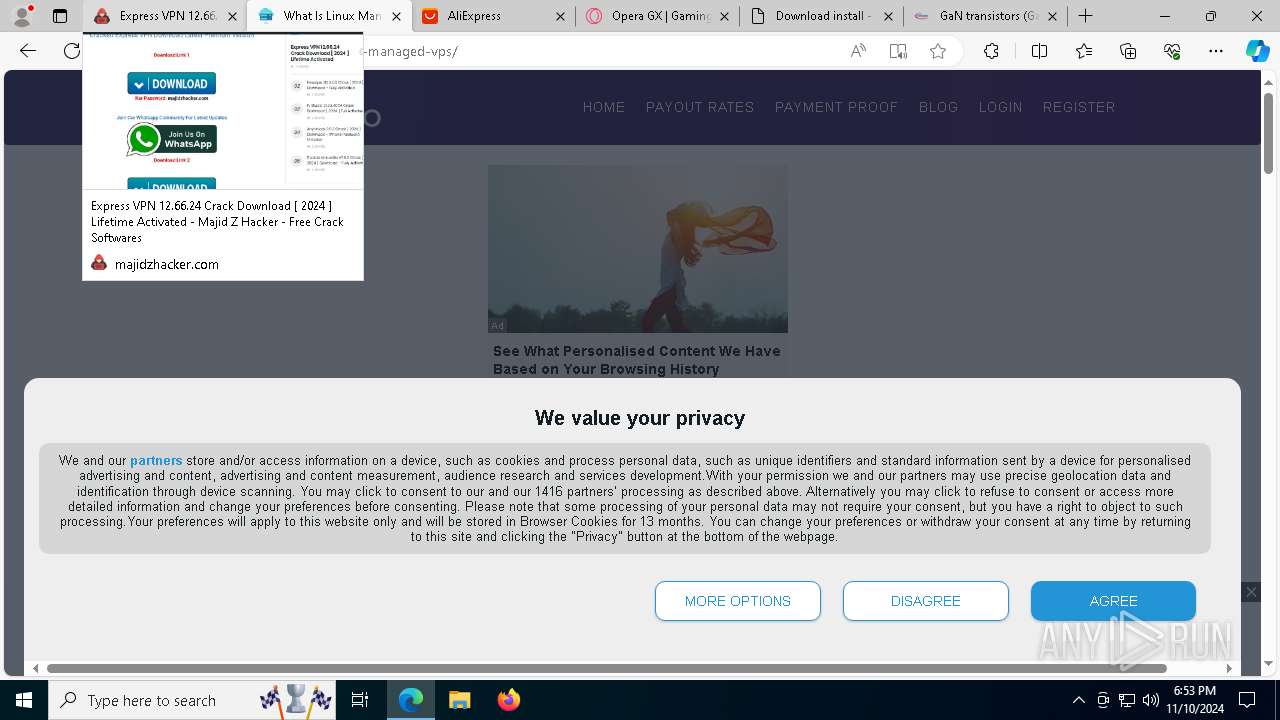Open the ad image of person with scarf
The width and height of the screenshot is (1280, 720).
638,249
